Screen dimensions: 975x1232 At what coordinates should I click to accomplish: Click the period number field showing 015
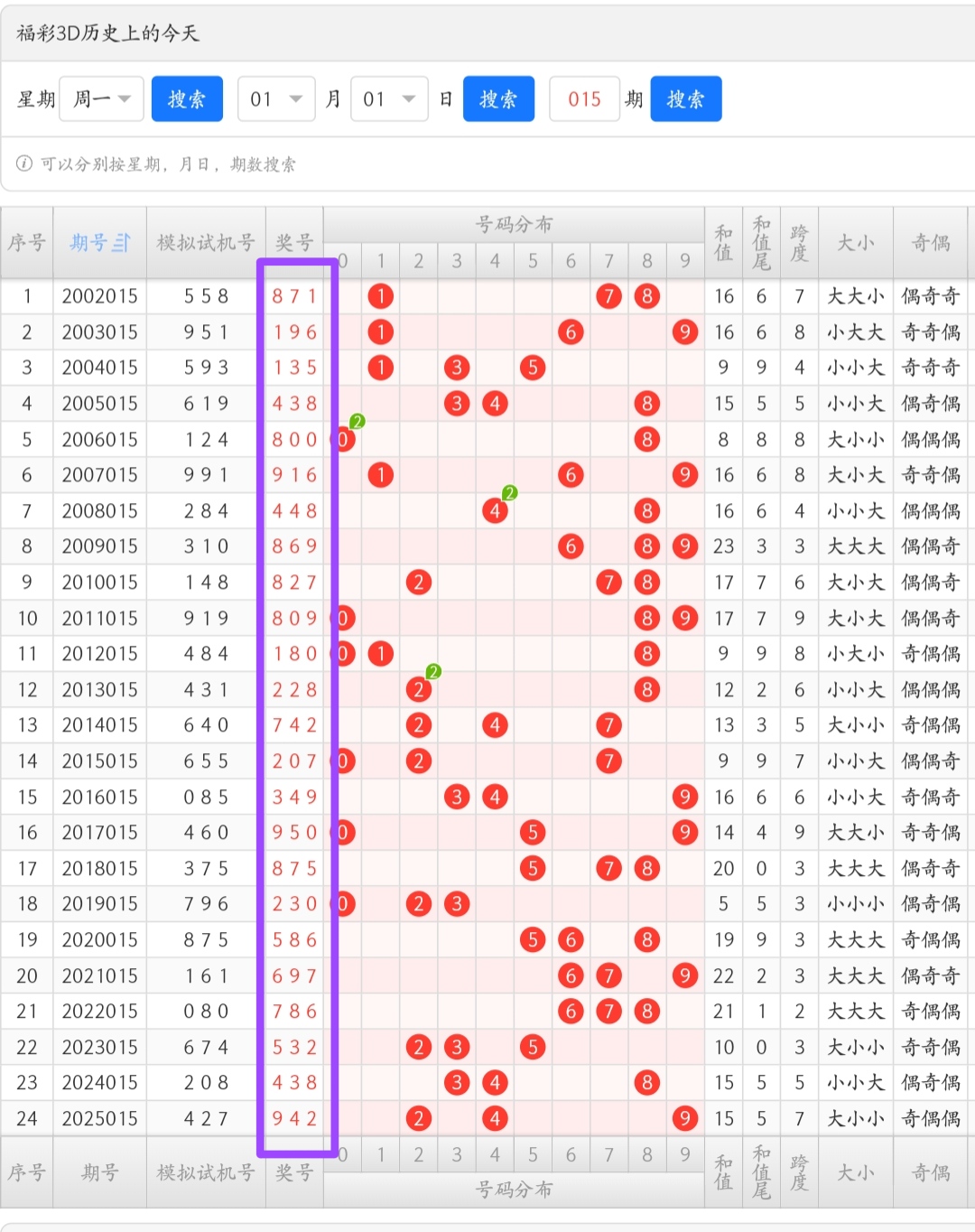pos(584,99)
